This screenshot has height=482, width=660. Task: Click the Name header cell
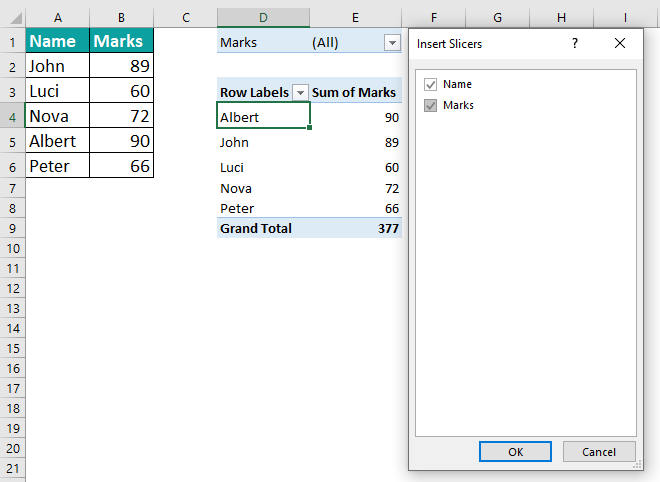[x=58, y=41]
